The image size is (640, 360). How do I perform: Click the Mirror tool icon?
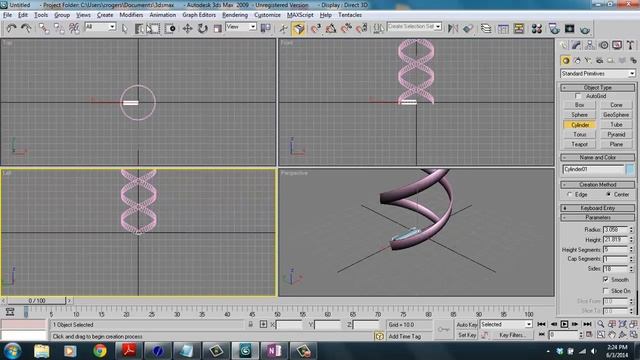tap(453, 28)
